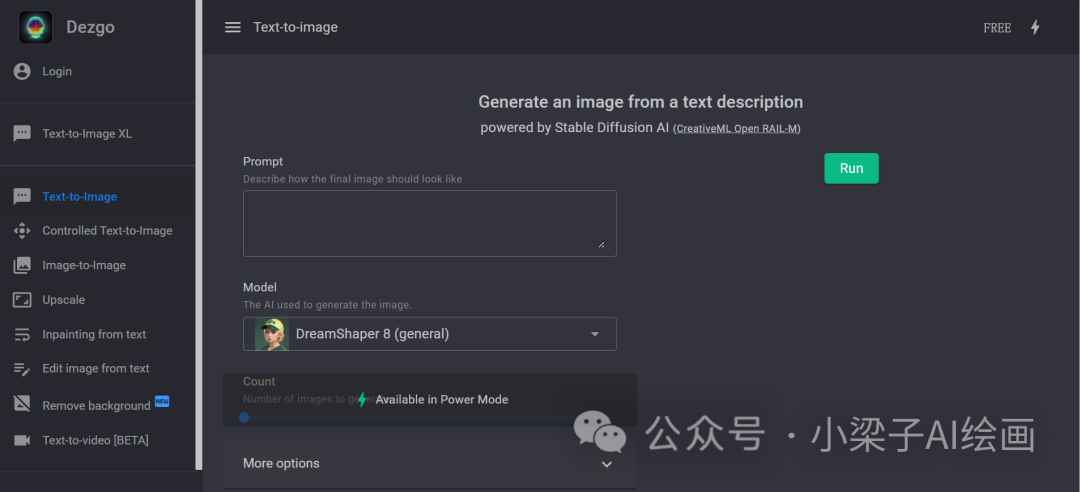Image resolution: width=1080 pixels, height=492 pixels.
Task: Click the model dropdown arrow
Action: [x=595, y=334]
